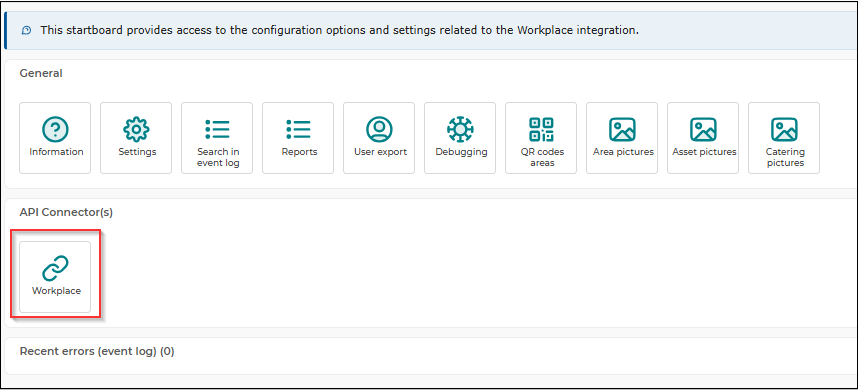858x390 pixels.
Task: Click the General section heading
Action: (x=41, y=73)
